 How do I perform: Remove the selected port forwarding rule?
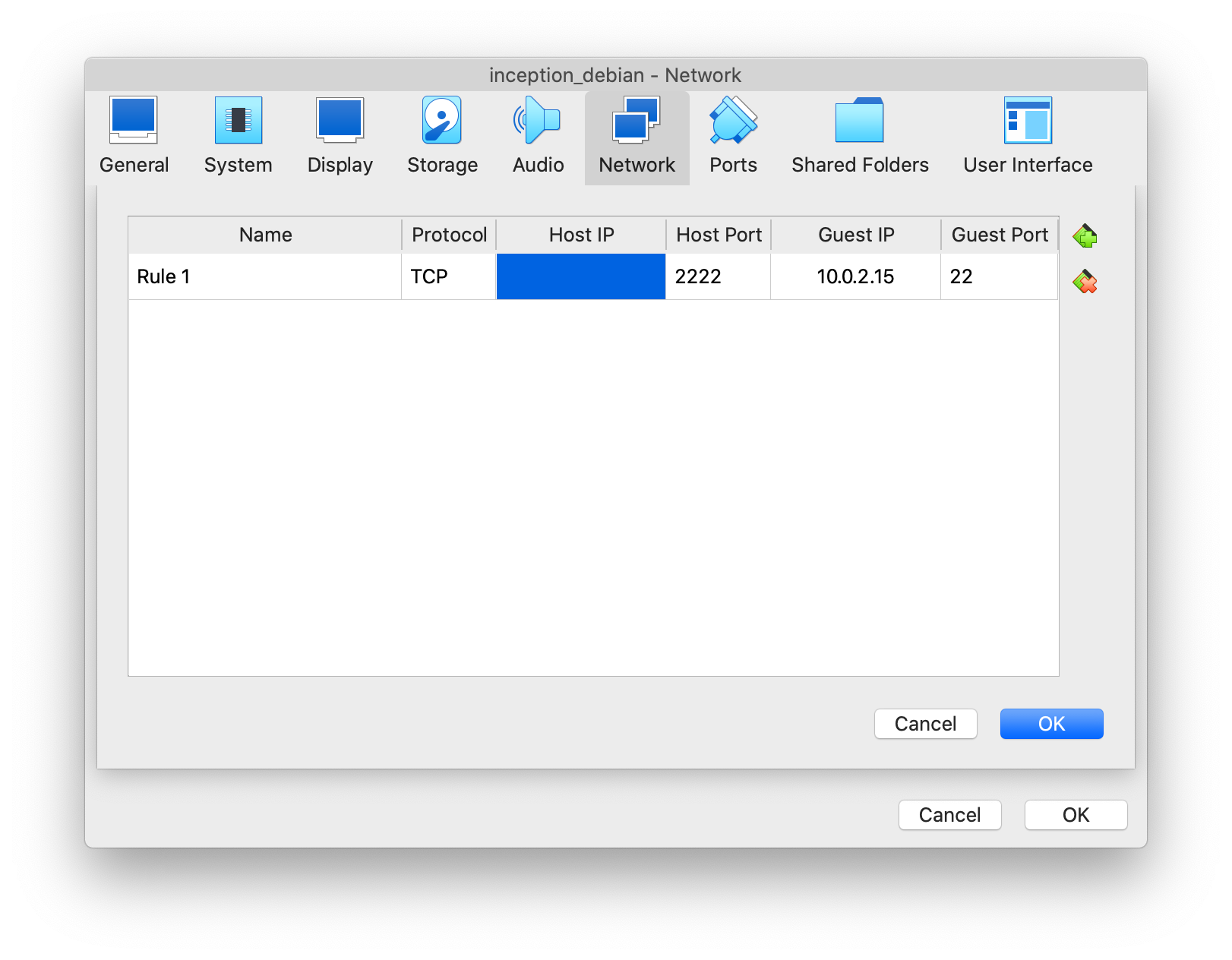[x=1085, y=282]
